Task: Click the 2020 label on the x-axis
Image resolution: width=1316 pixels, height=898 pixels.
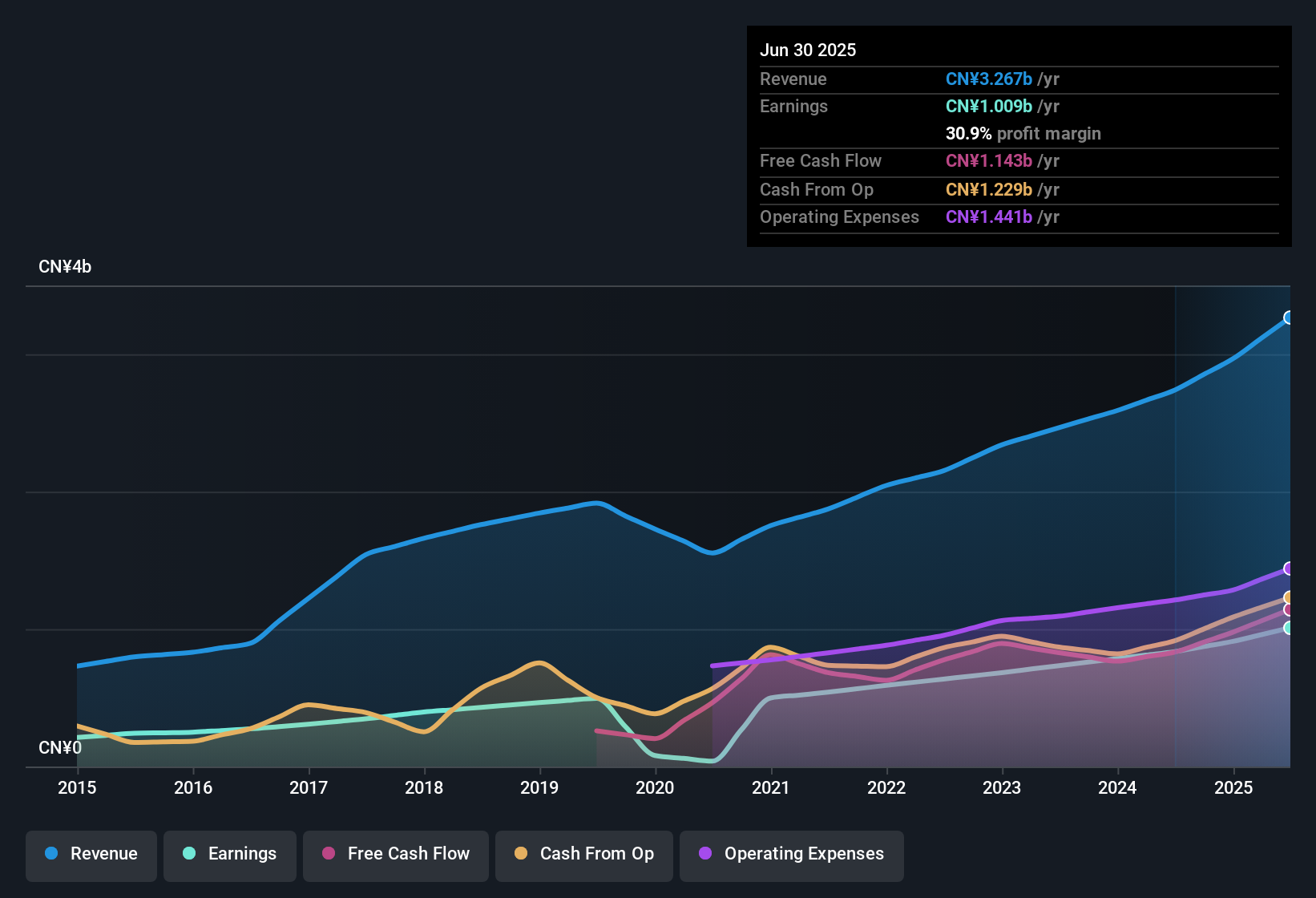Action: (655, 788)
